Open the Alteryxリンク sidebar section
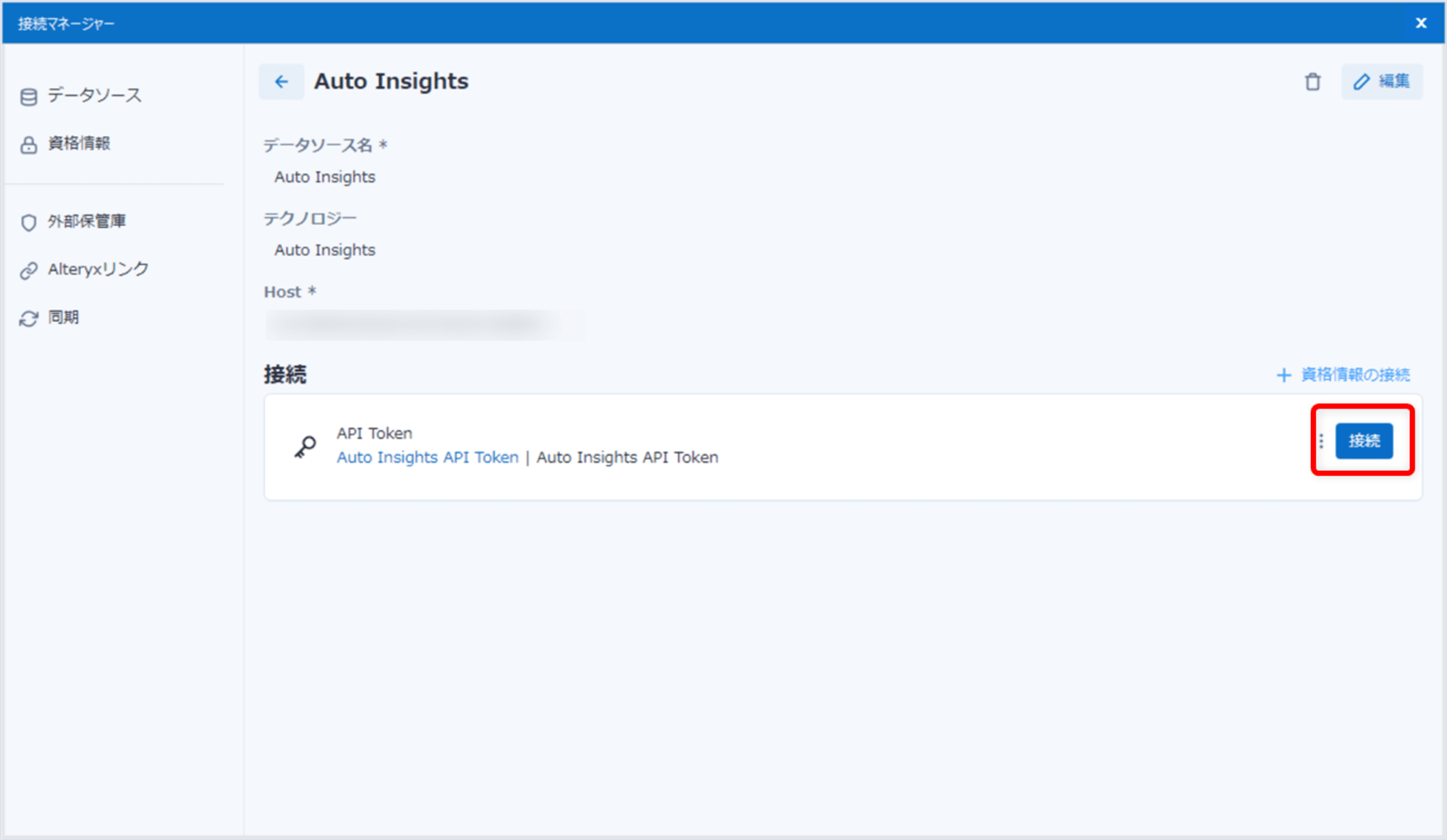This screenshot has height=840, width=1447. coord(98,269)
